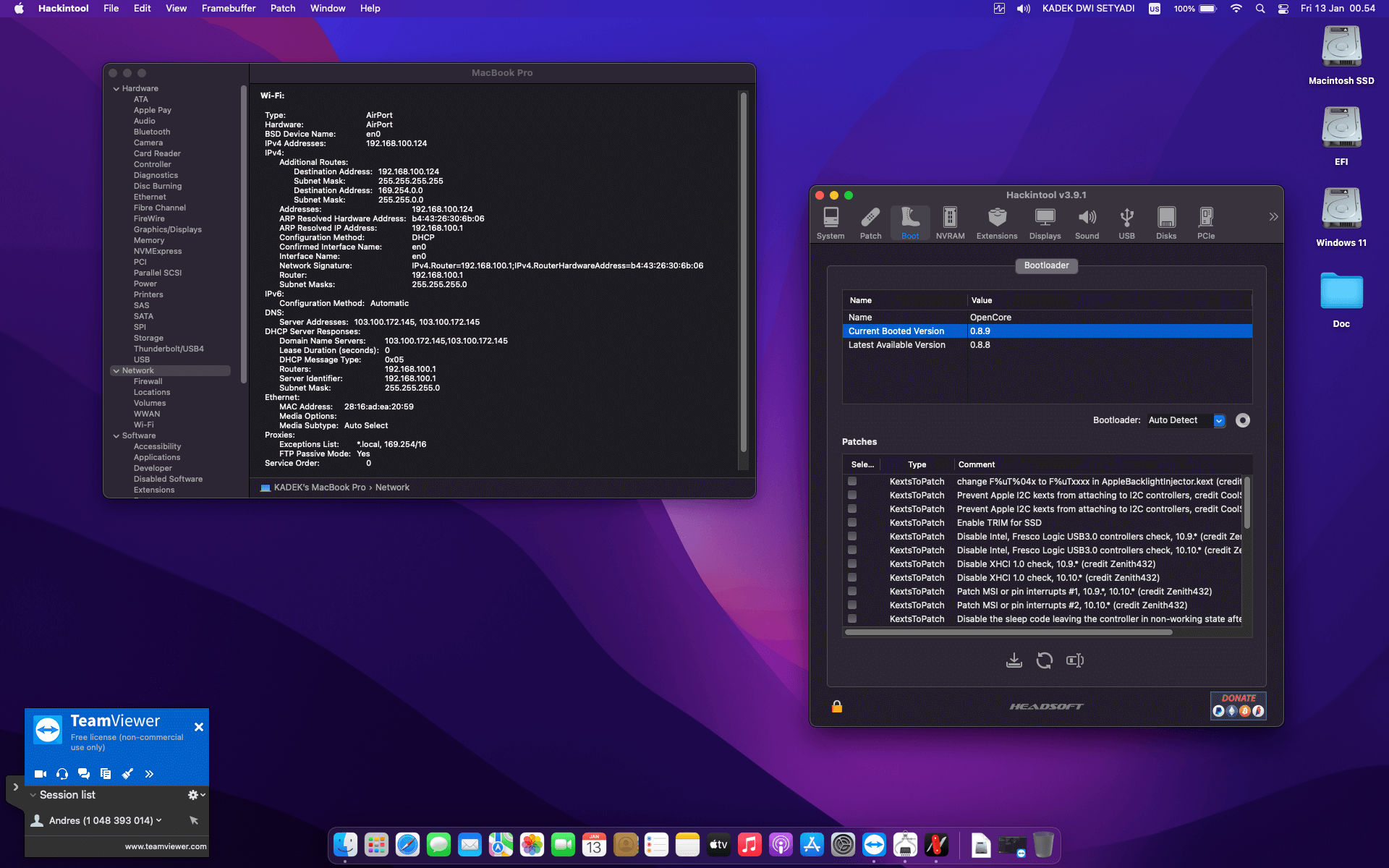Viewport: 1389px width, 868px height.
Task: Open the Bootloader Auto Detect dropdown
Action: tap(1220, 420)
